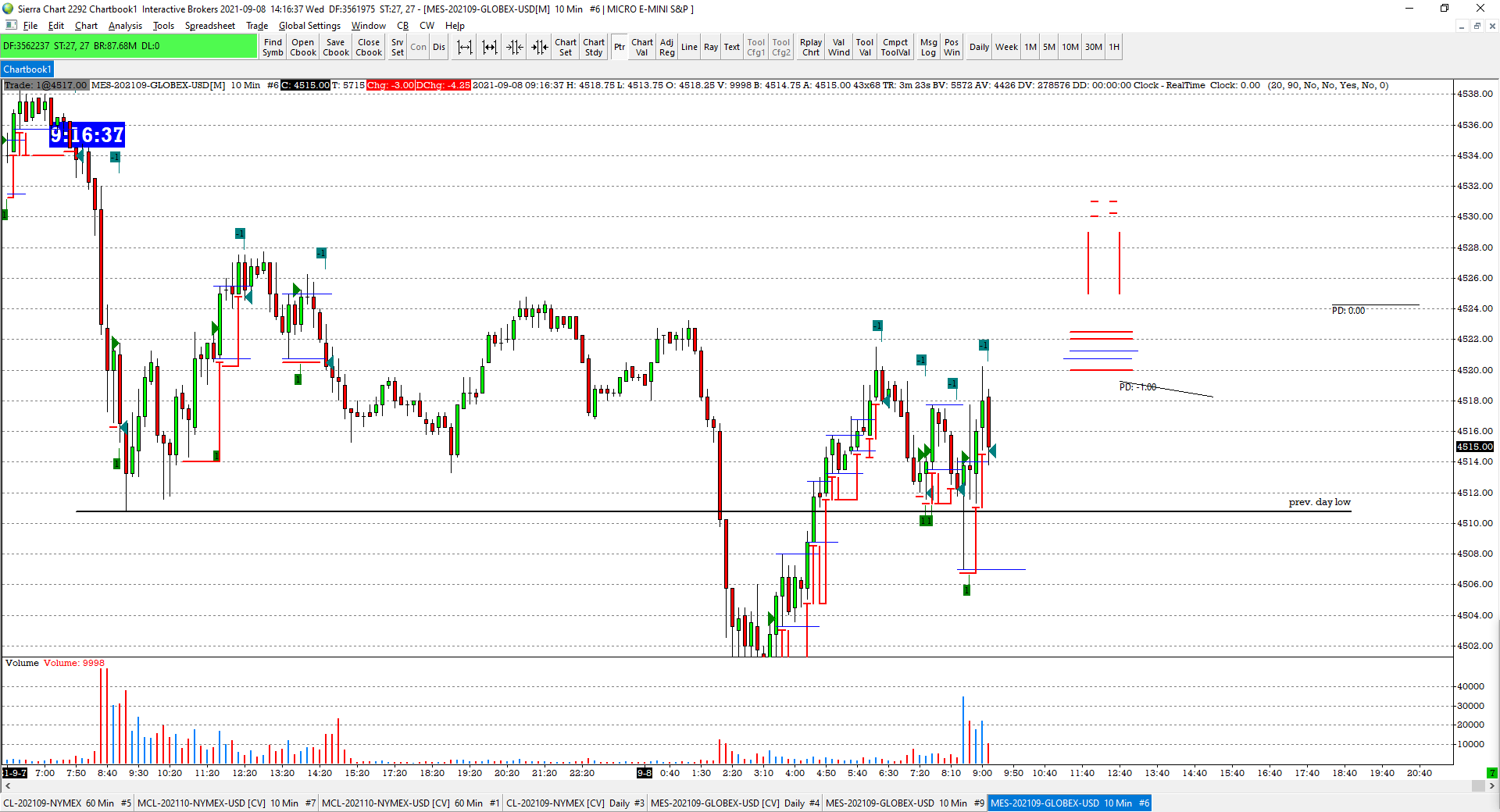Switch to MES-202109-GLOBEX-USD Daily #4 tab
1500x812 pixels.
click(734, 803)
